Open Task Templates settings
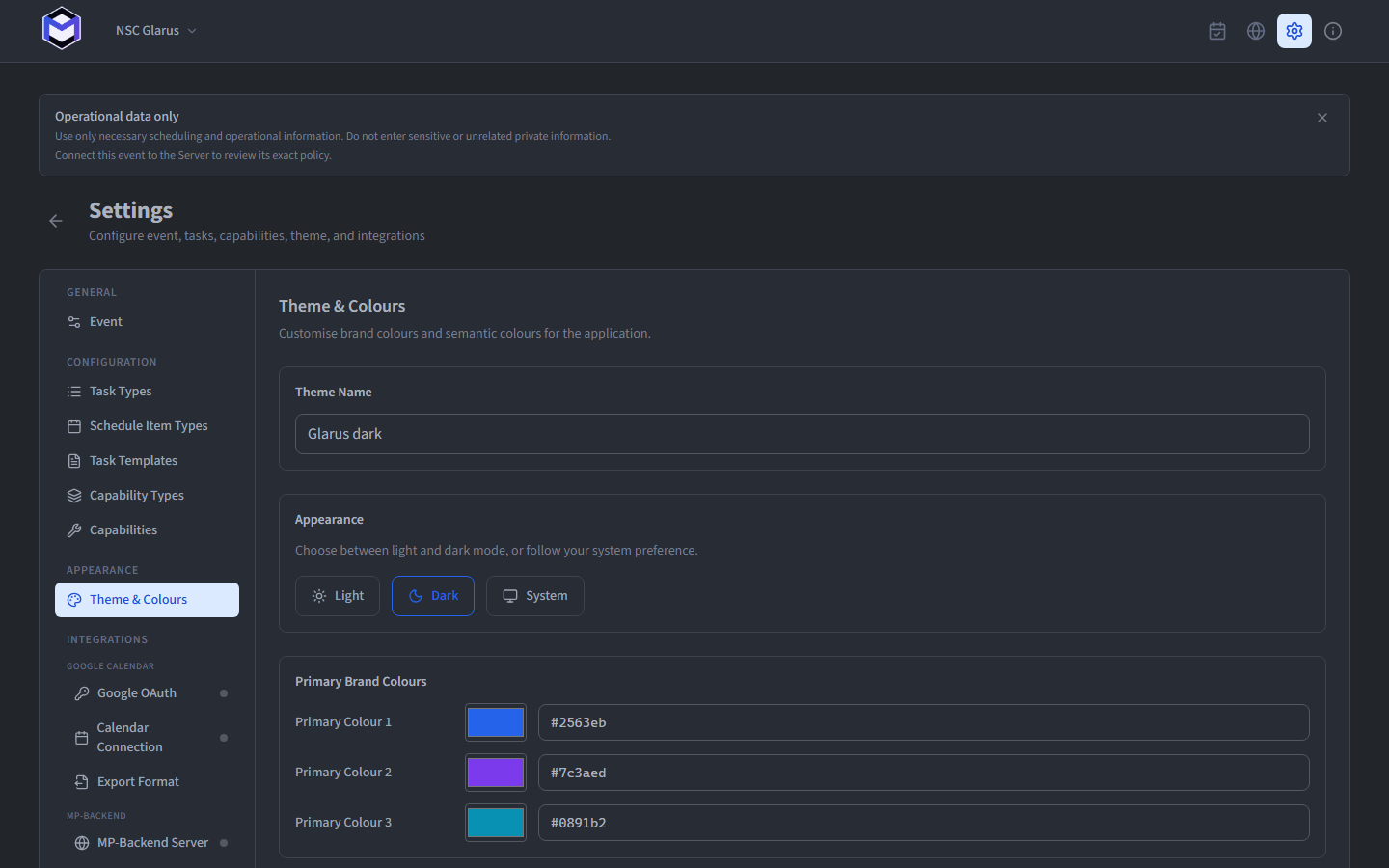Image resolution: width=1389 pixels, height=868 pixels. pyautogui.click(x=147, y=461)
